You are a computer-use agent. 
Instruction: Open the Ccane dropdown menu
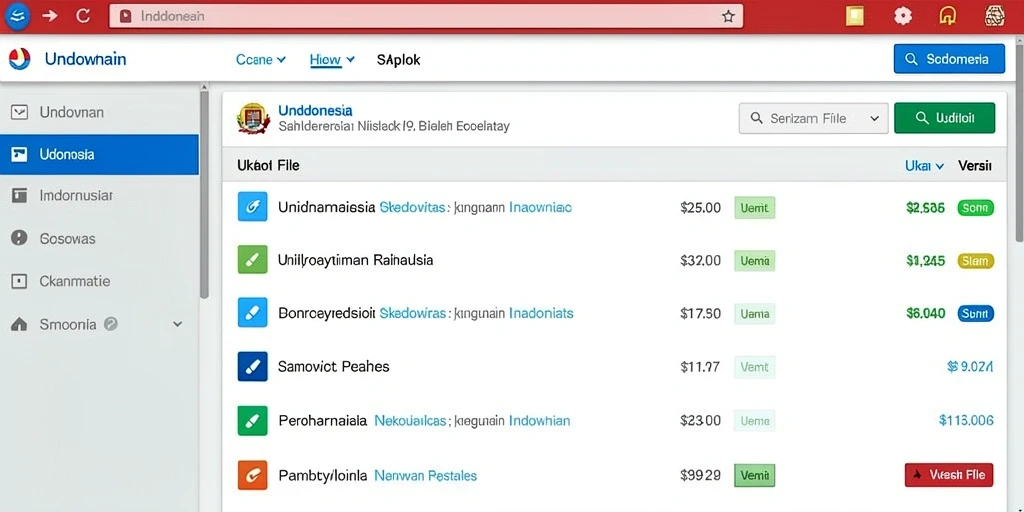pos(261,59)
